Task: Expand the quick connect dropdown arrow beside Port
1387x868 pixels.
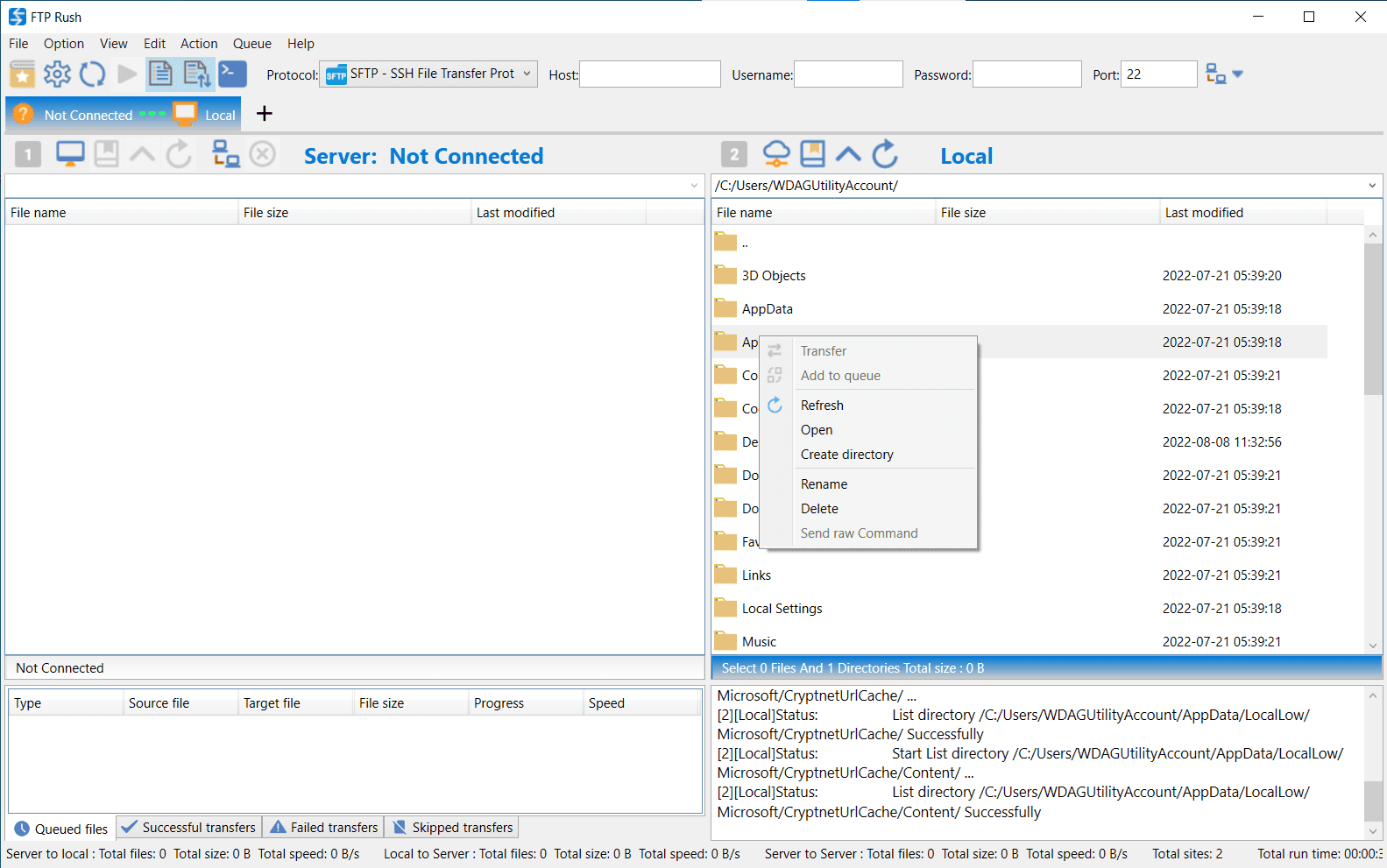Action: pyautogui.click(x=1237, y=74)
